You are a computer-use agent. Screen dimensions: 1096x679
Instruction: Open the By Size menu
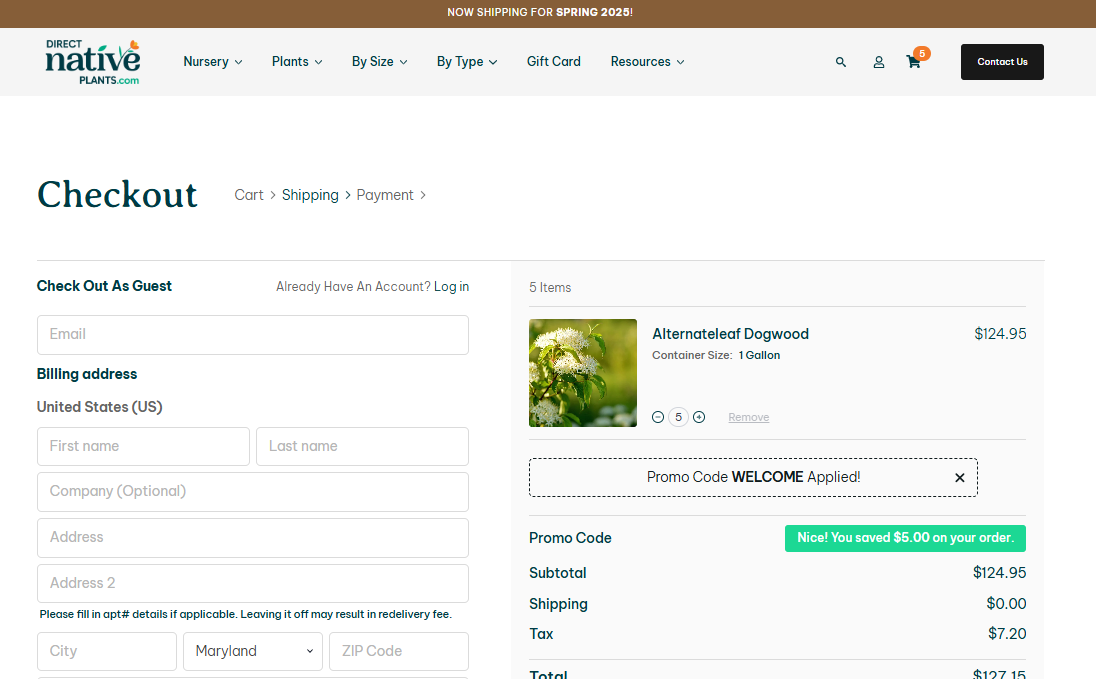[379, 61]
